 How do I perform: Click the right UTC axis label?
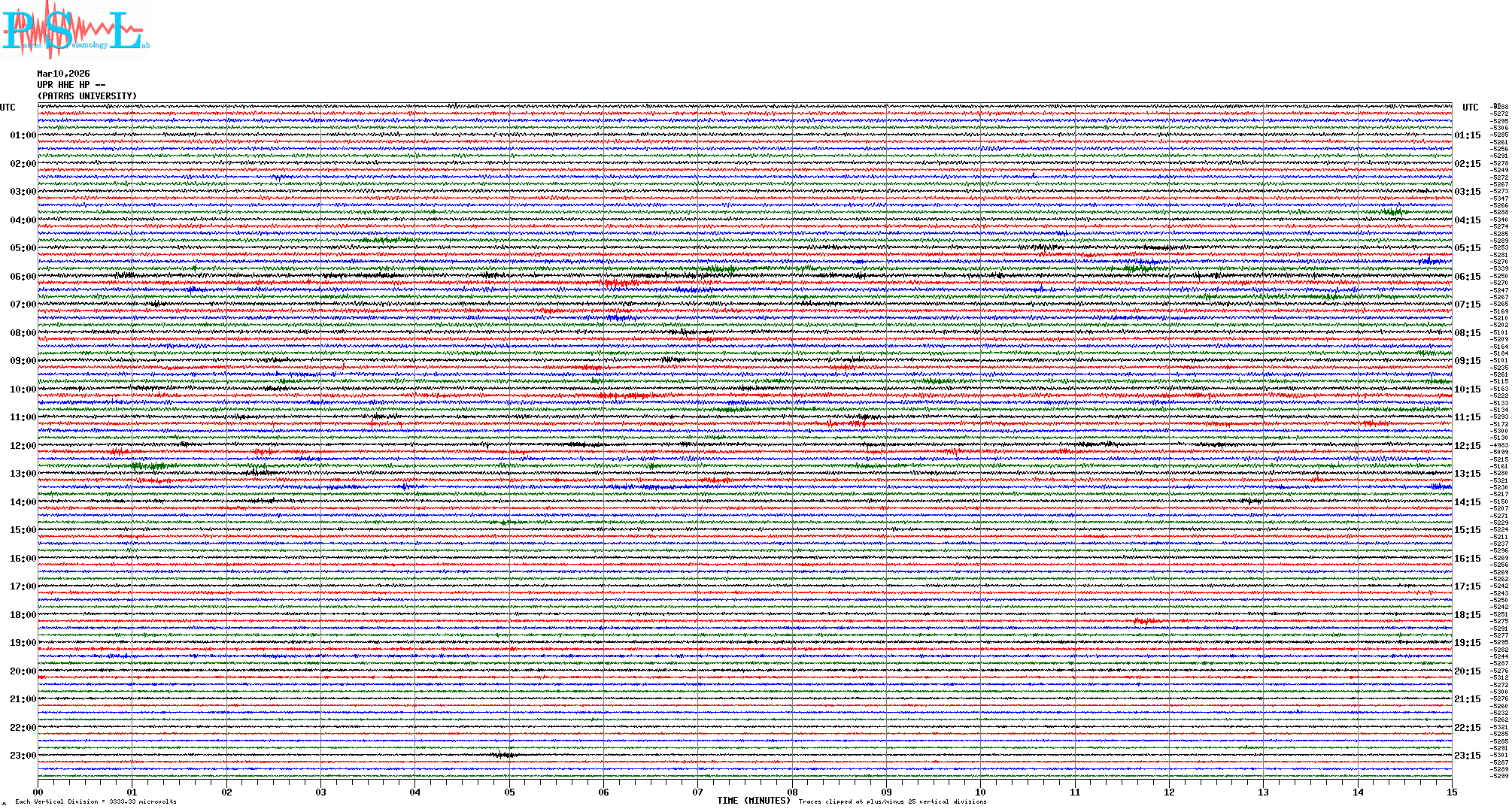coord(1470,108)
